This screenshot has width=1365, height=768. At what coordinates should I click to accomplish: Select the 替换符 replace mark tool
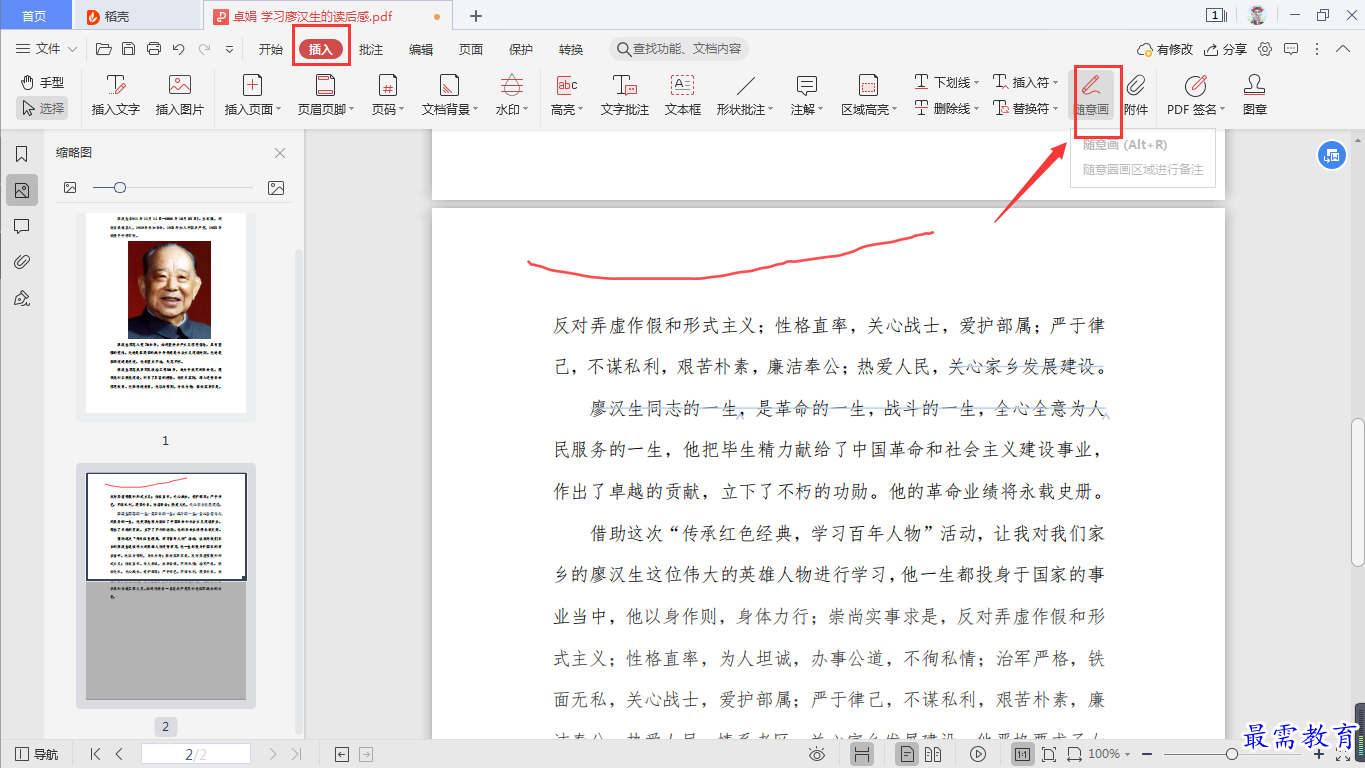(1025, 108)
